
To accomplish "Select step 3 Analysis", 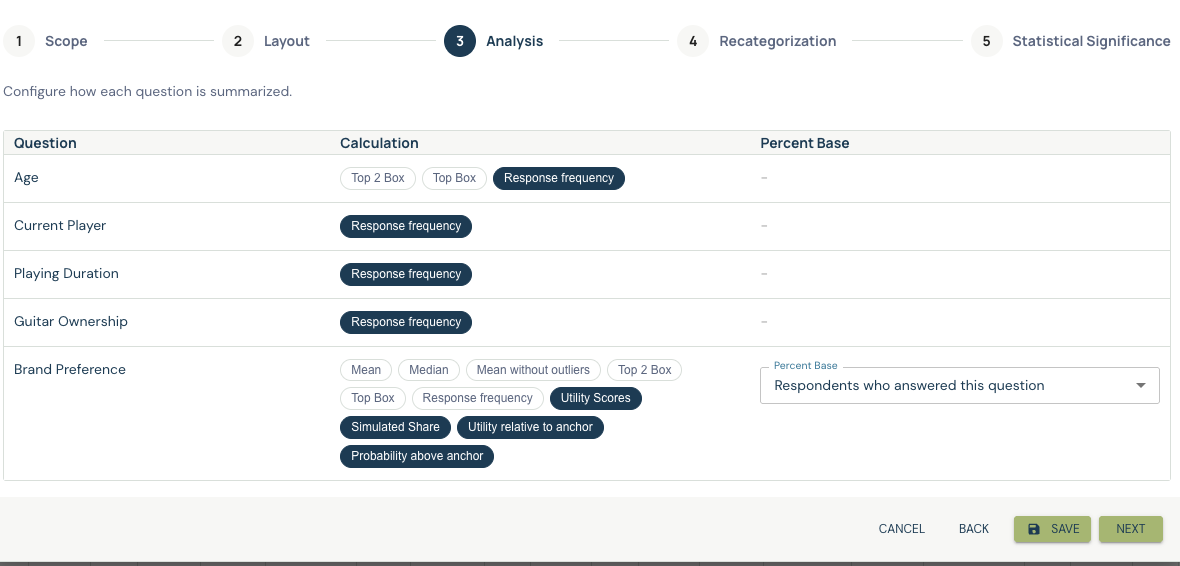I will (494, 41).
